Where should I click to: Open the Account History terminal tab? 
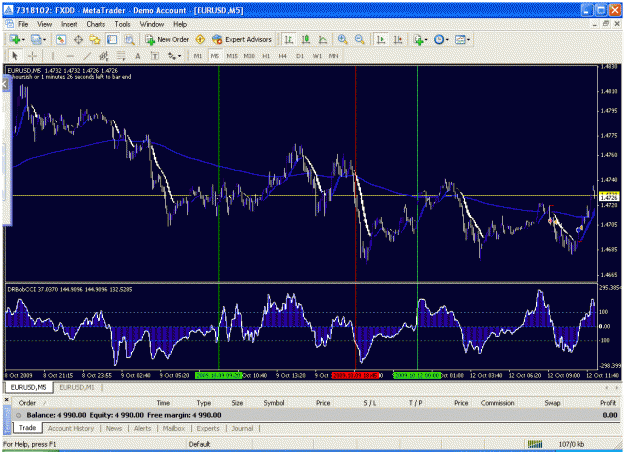tap(71, 428)
